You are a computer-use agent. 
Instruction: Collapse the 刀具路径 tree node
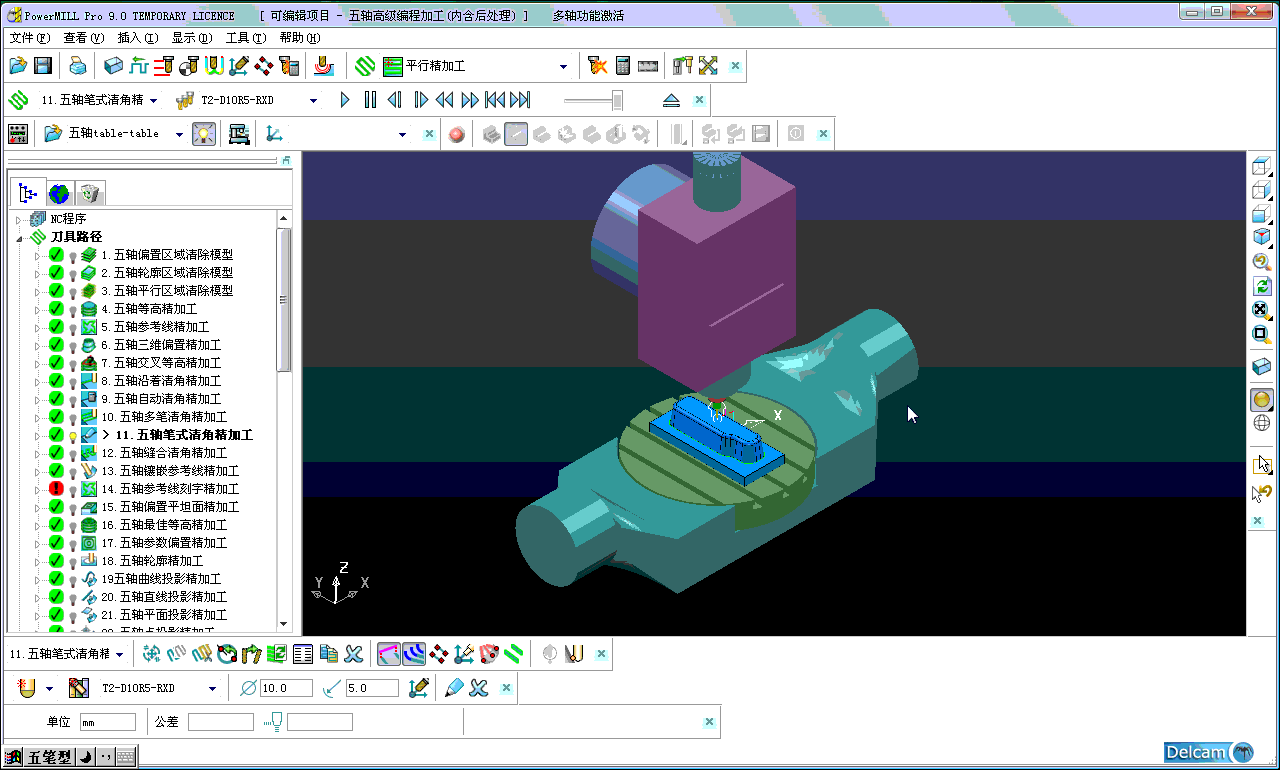tap(18, 238)
